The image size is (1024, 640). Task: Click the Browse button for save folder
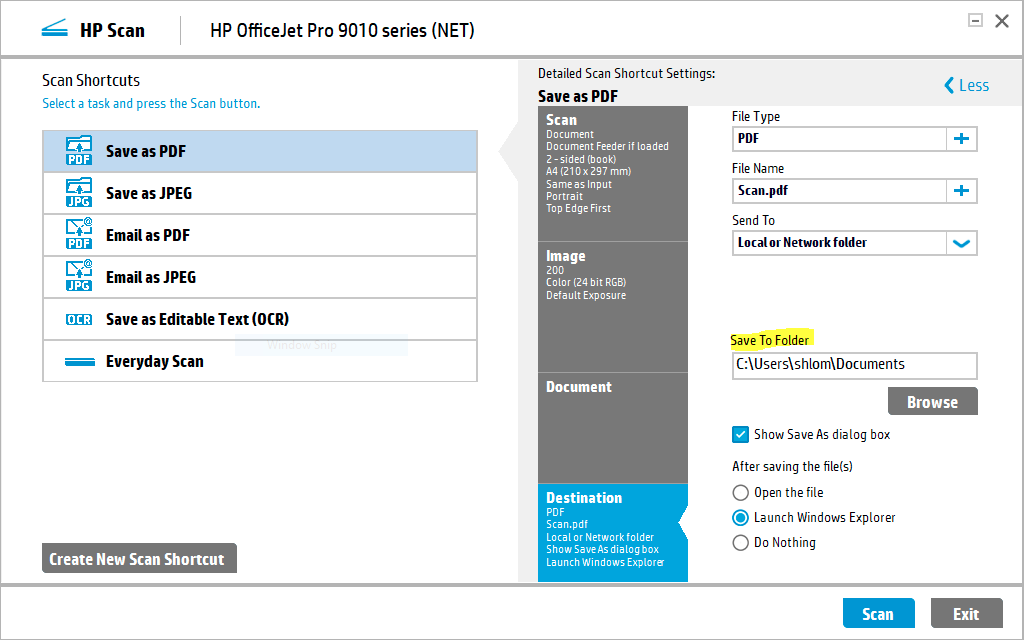click(x=932, y=401)
